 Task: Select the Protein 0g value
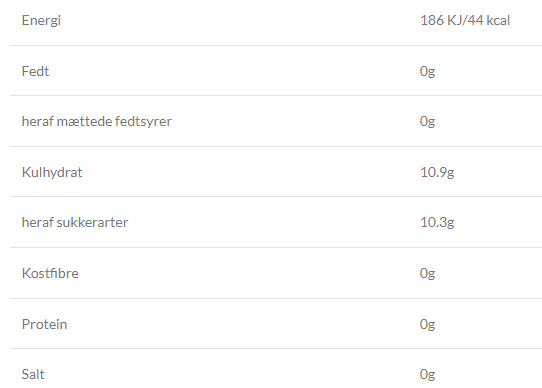[427, 324]
